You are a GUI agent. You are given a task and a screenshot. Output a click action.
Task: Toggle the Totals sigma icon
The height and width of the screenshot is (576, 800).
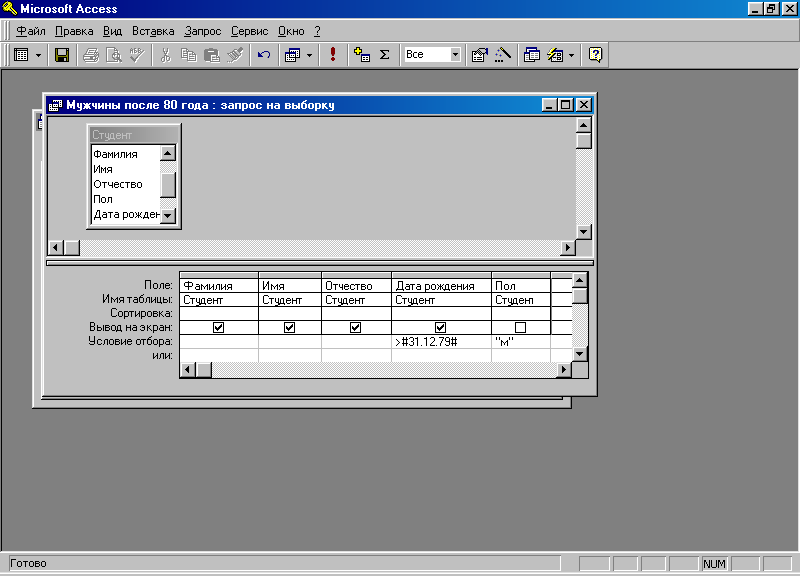coord(385,55)
